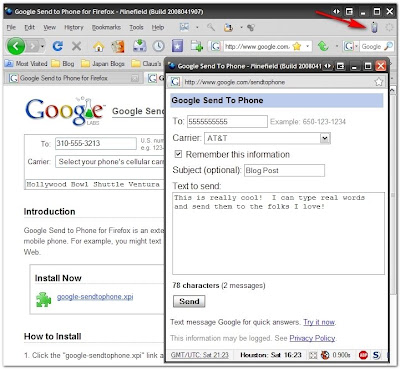This screenshot has width=400, height=369.
Task: Click the Send button in popup
Action: [189, 301]
